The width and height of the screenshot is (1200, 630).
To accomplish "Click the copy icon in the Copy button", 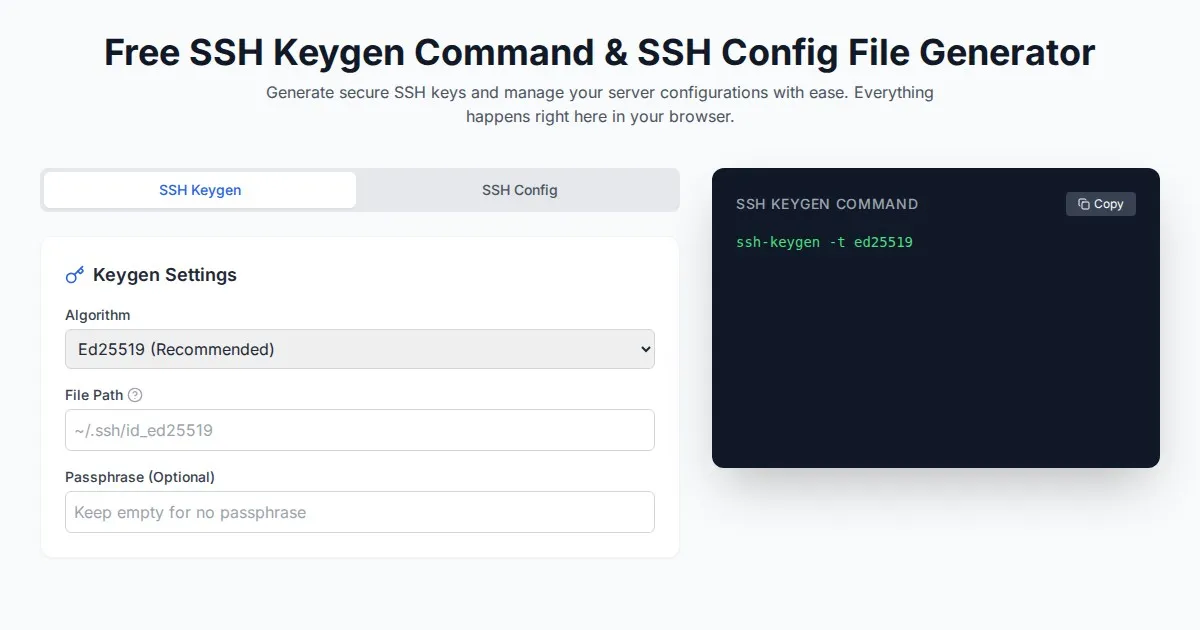I will 1084,204.
